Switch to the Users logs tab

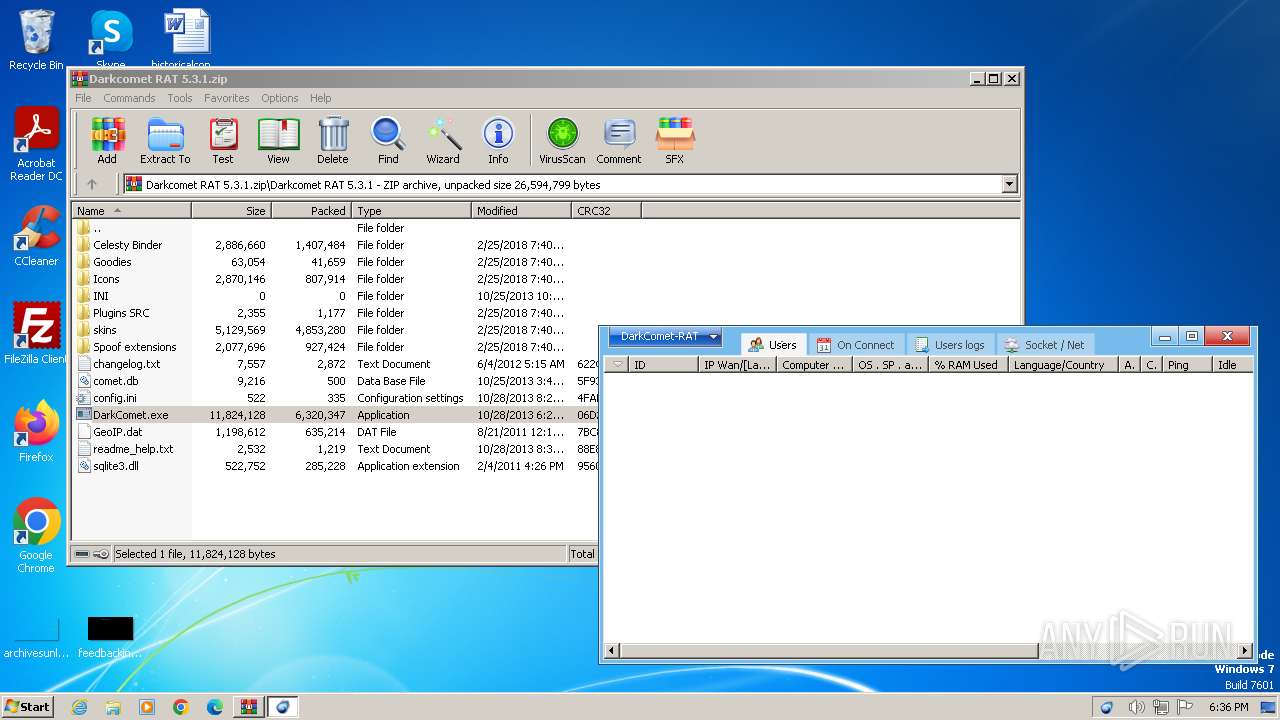pyautogui.click(x=949, y=345)
